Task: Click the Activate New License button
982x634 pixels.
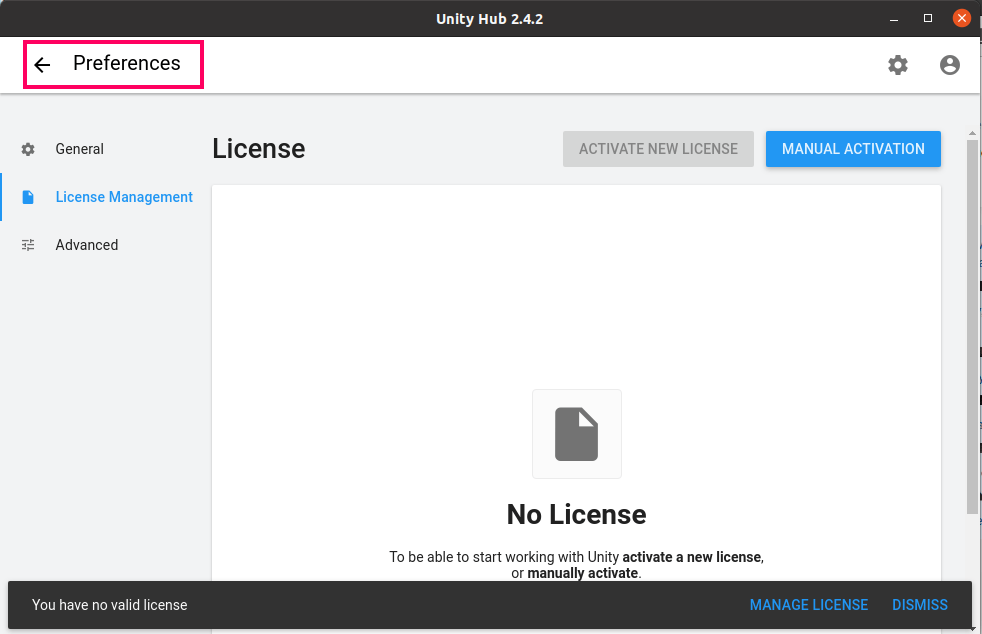Action: [x=658, y=149]
